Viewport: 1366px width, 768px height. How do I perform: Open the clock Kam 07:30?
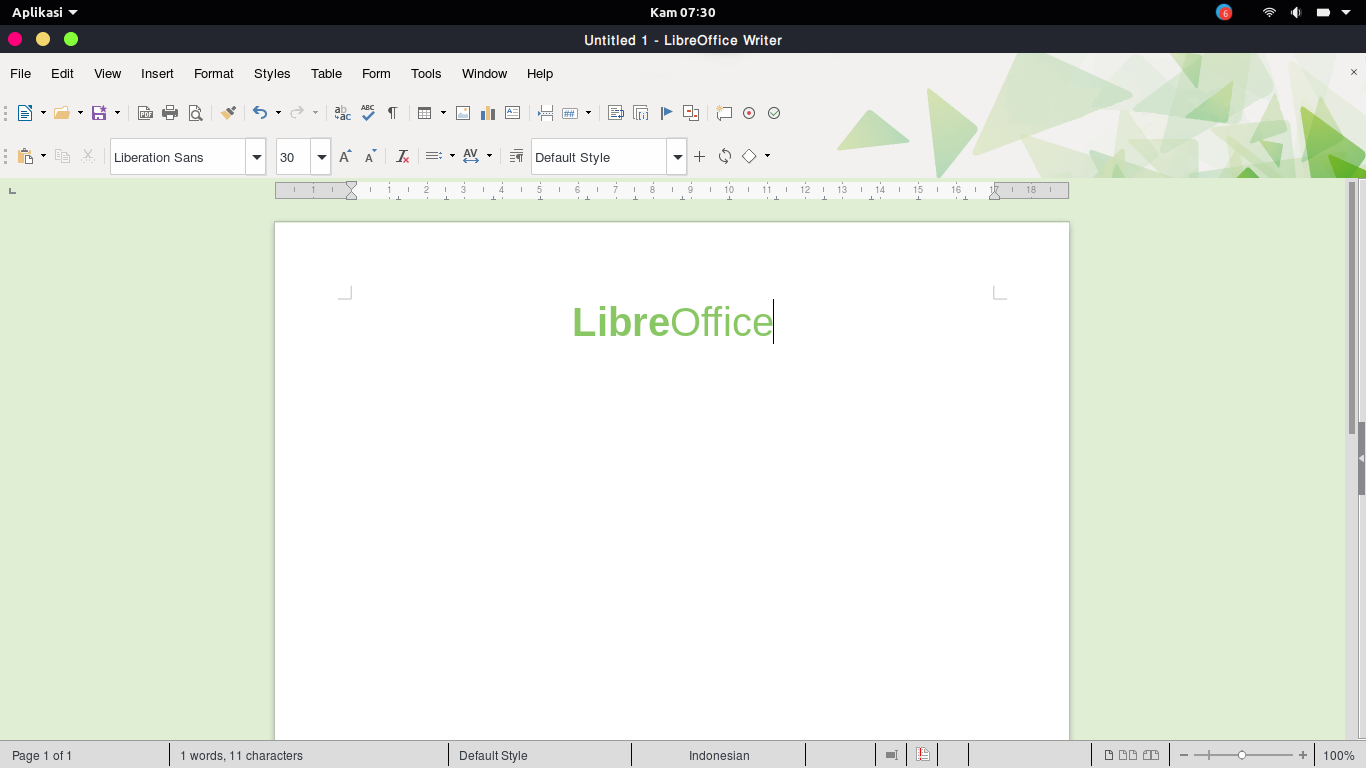click(683, 12)
